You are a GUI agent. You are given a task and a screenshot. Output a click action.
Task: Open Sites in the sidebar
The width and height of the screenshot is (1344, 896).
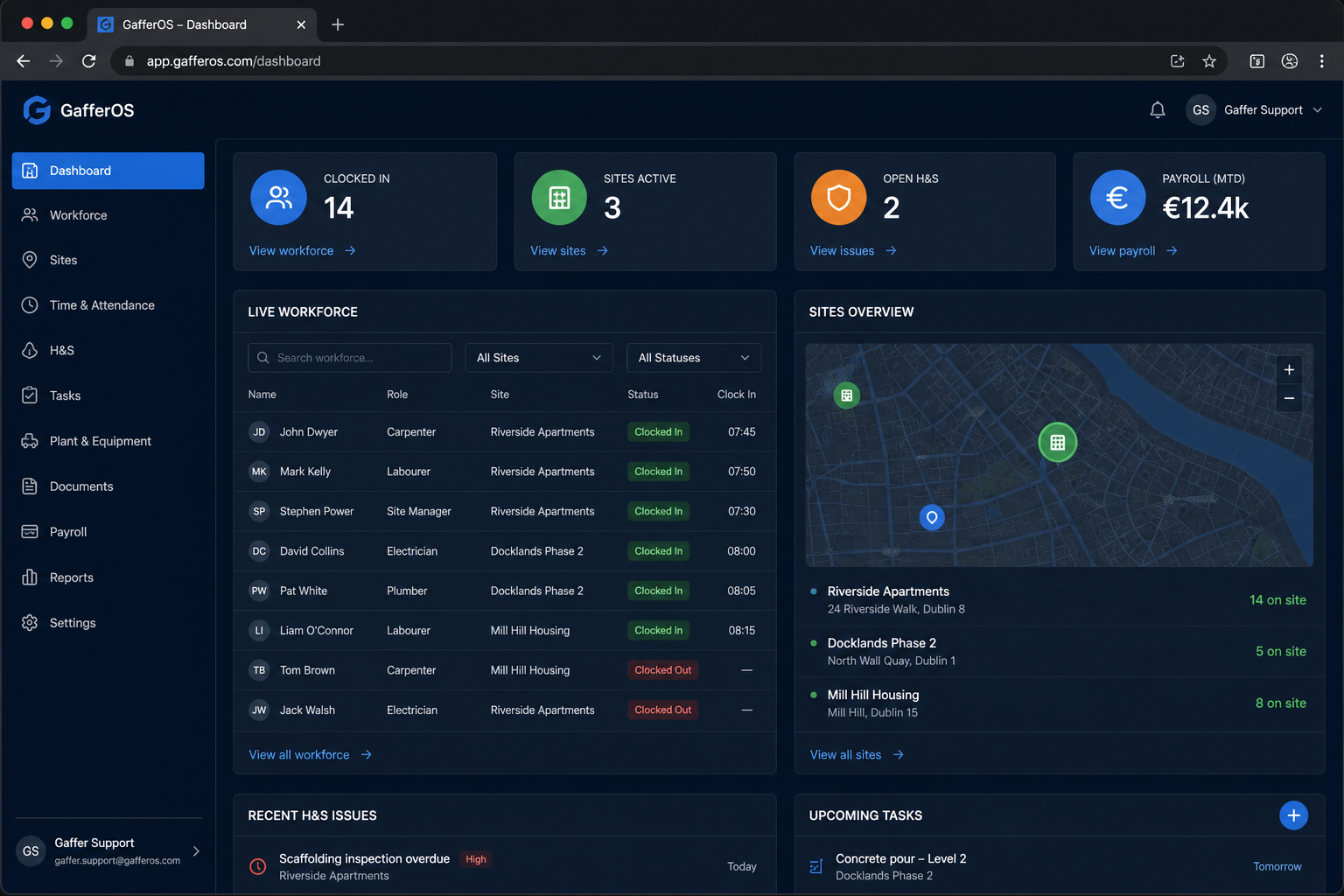pyautogui.click(x=108, y=260)
